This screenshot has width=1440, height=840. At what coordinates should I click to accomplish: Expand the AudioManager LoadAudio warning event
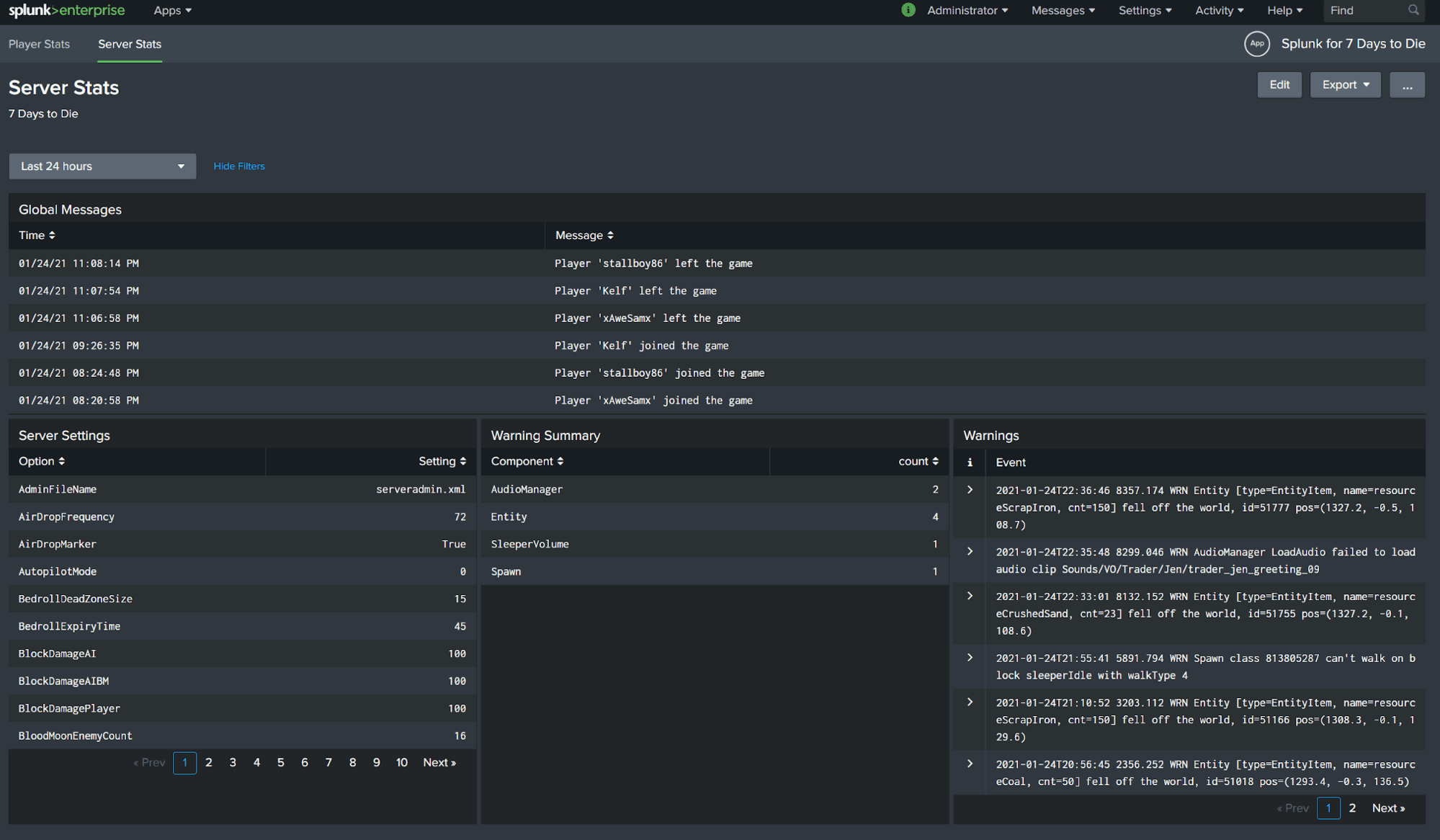(x=970, y=552)
